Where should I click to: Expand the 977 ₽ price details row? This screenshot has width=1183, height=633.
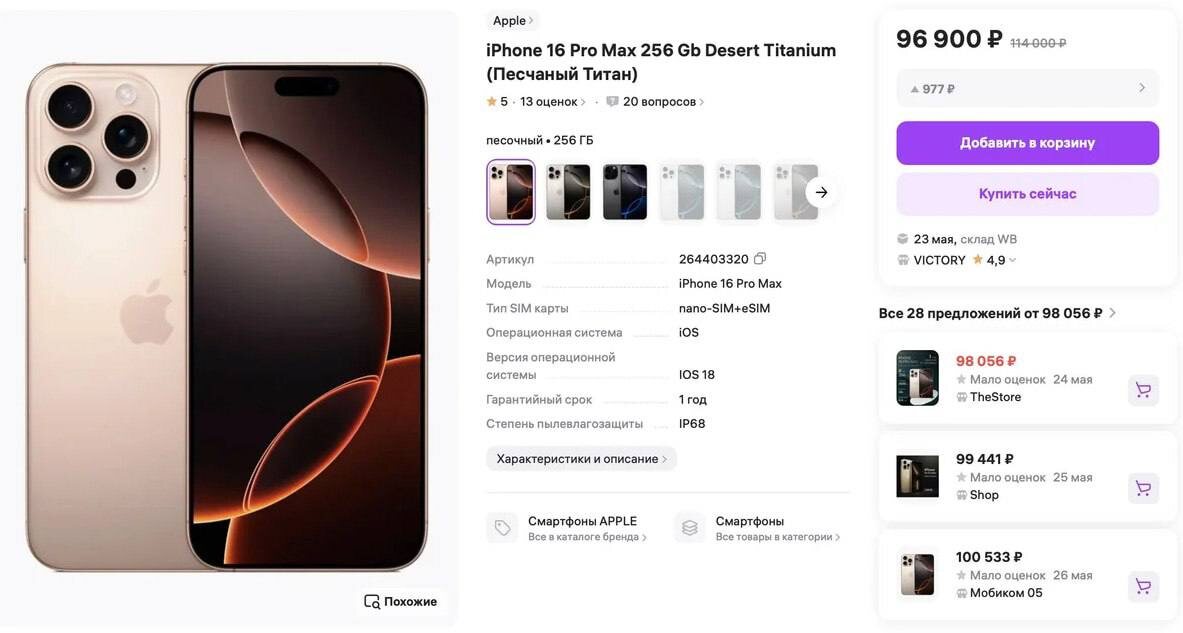tap(1028, 88)
